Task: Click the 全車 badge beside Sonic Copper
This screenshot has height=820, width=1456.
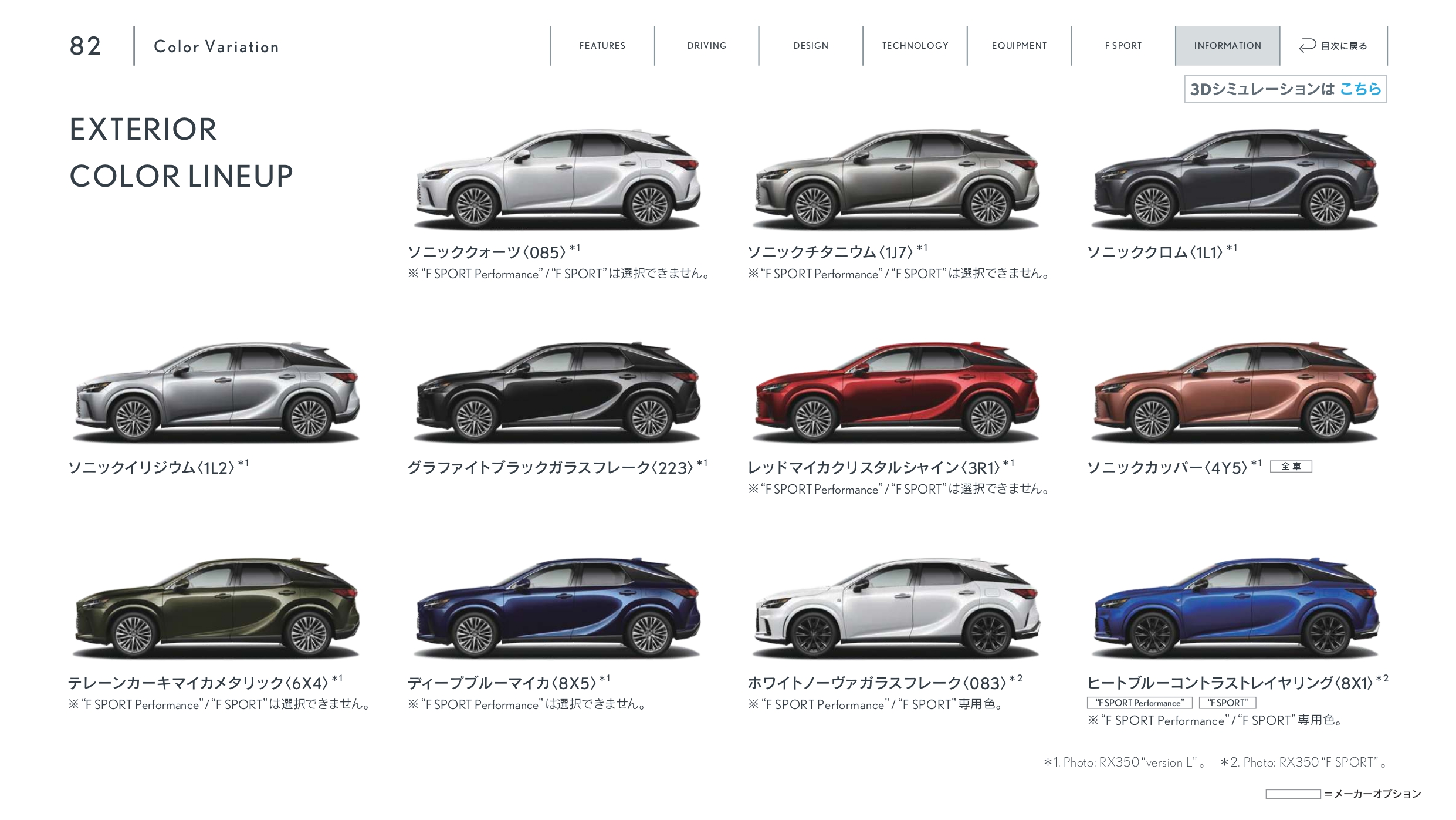Action: (1291, 467)
